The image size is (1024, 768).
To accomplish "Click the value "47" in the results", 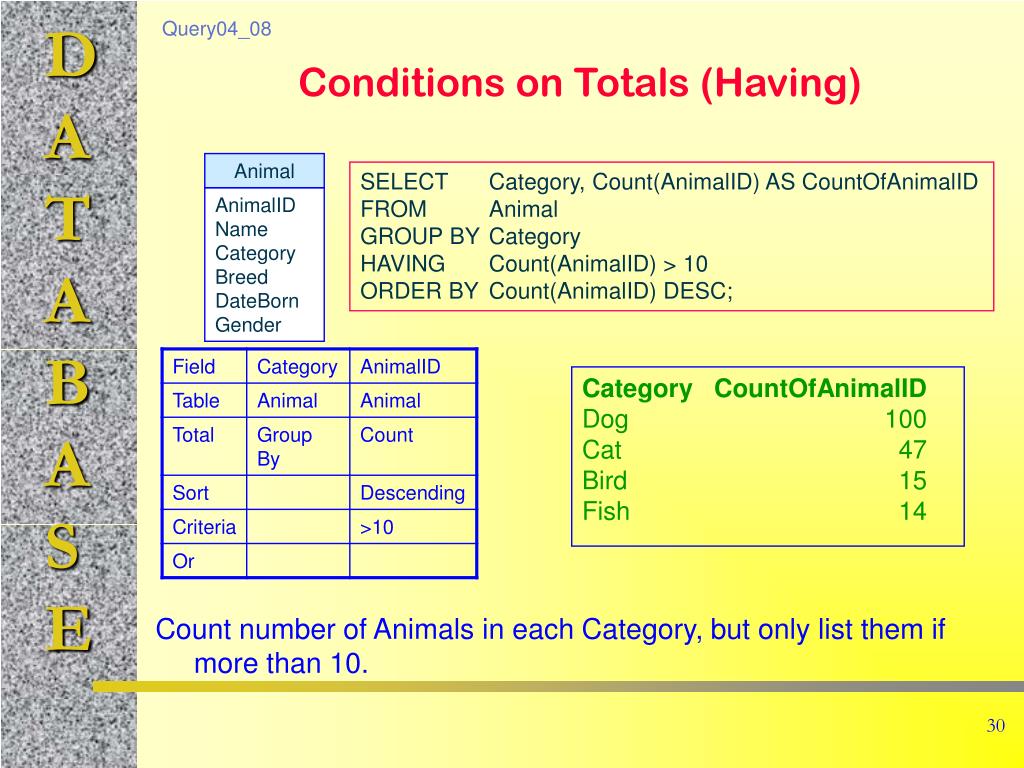I will point(912,450).
